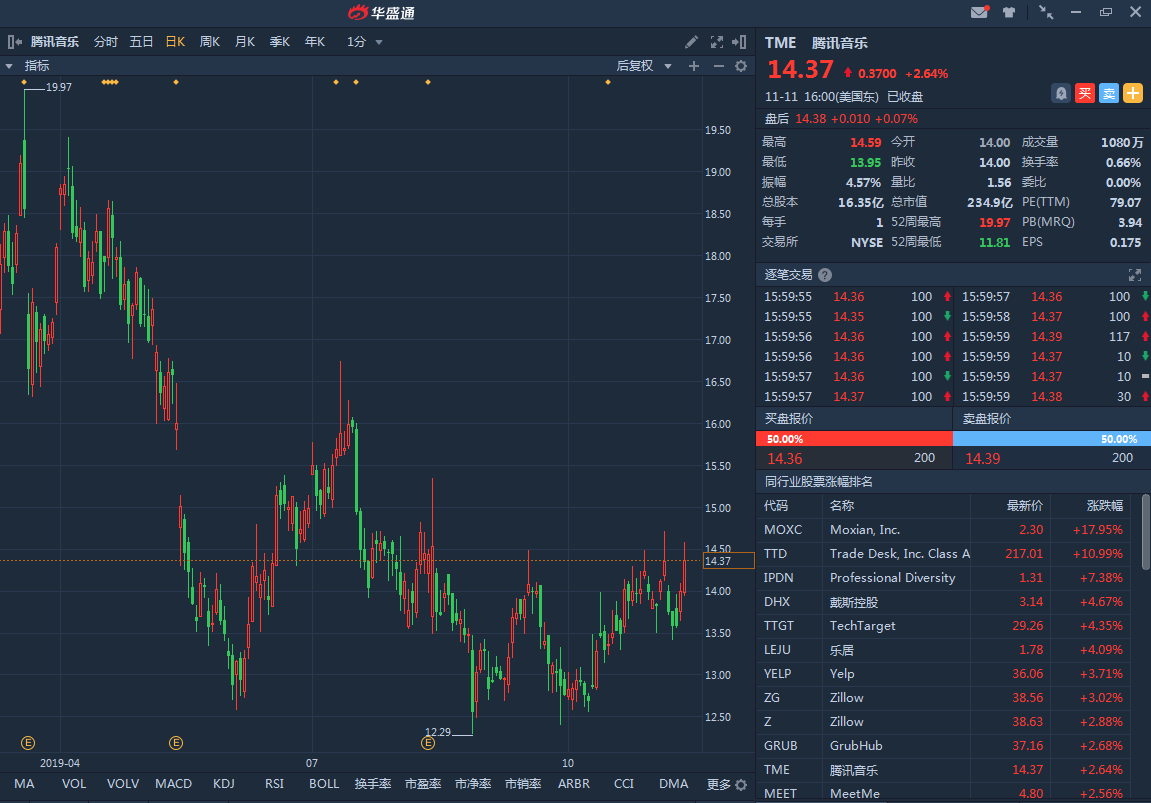Expand the trade ticks panel
Image resolution: width=1151 pixels, height=803 pixels.
tap(1135, 274)
